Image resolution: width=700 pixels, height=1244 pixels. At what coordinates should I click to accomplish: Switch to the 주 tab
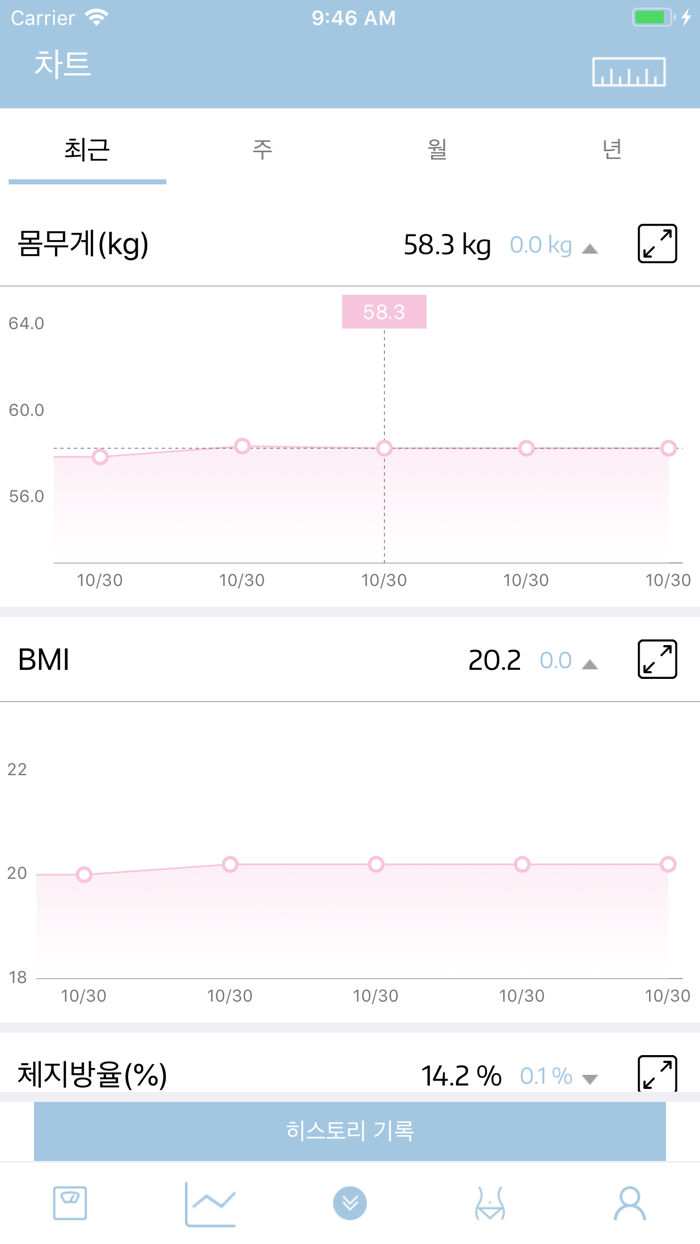coord(262,150)
